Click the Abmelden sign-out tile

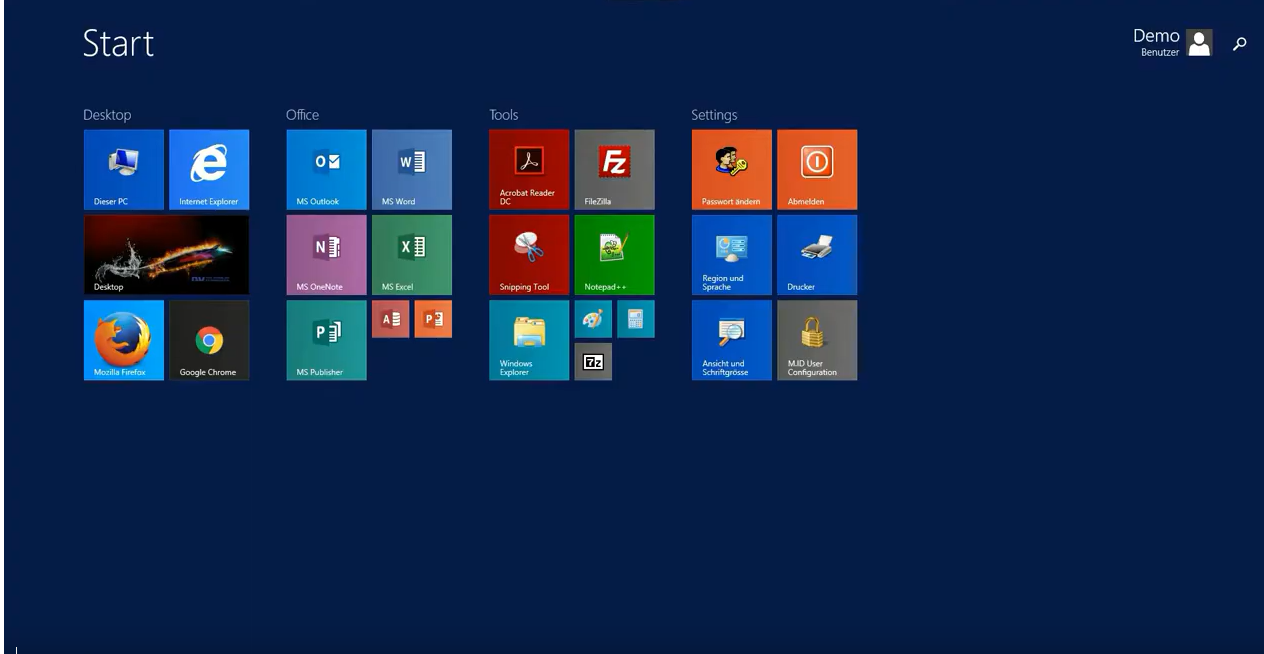[817, 169]
